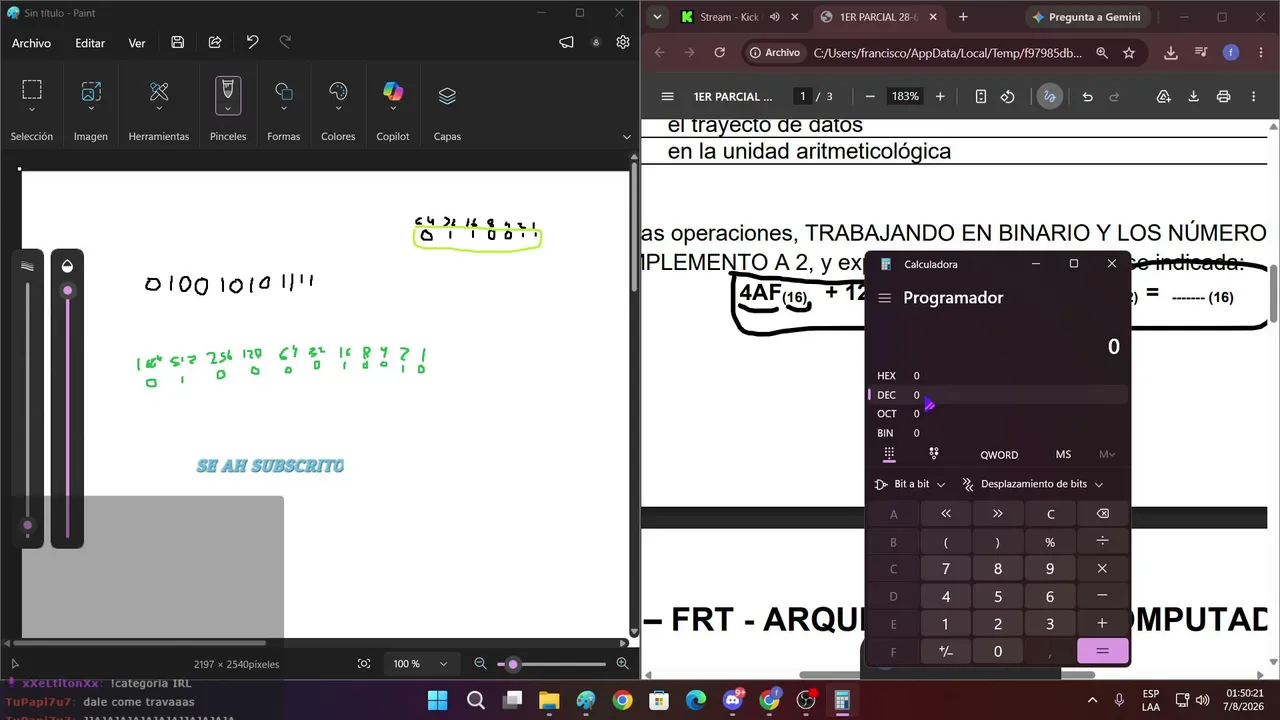Viewport: 1280px width, 720px height.
Task: Fit the Paint canvas to window icon
Action: (364, 664)
